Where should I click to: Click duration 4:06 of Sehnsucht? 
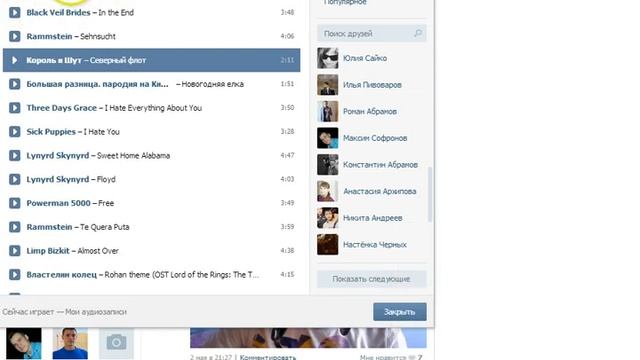coord(287,36)
